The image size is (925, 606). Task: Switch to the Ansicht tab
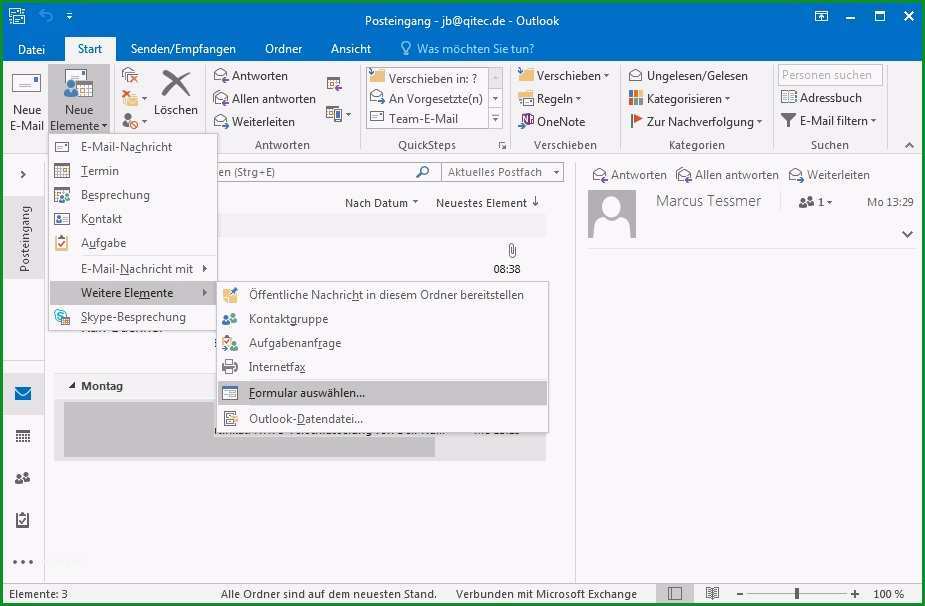click(x=350, y=49)
